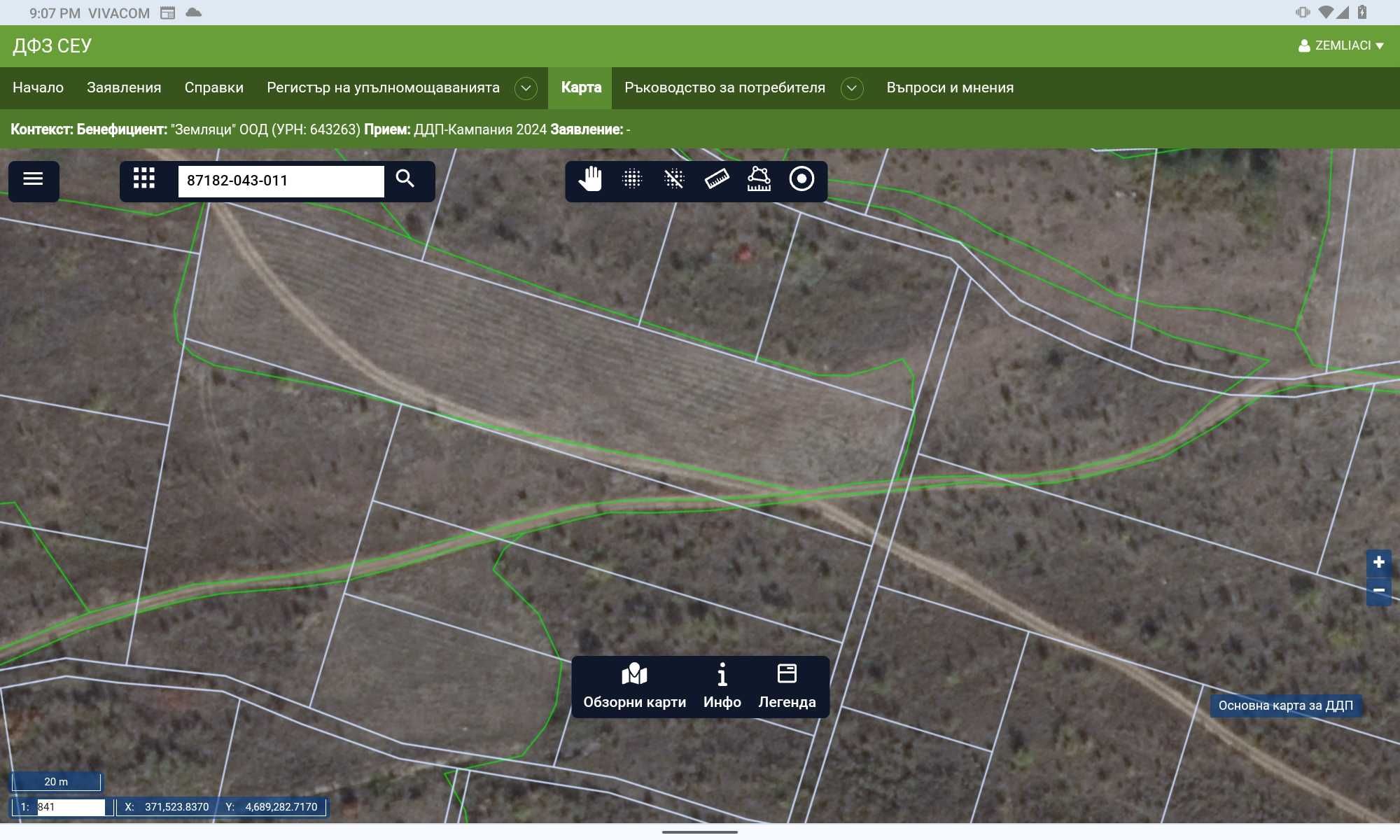Toggle the Инфо panel
Image resolution: width=1400 pixels, height=840 pixels.
[x=722, y=687]
